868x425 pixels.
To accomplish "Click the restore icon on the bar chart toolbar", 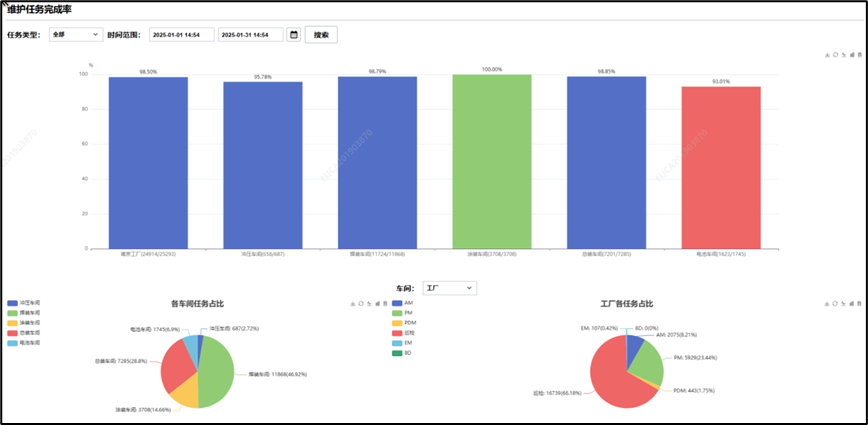I will 835,55.
